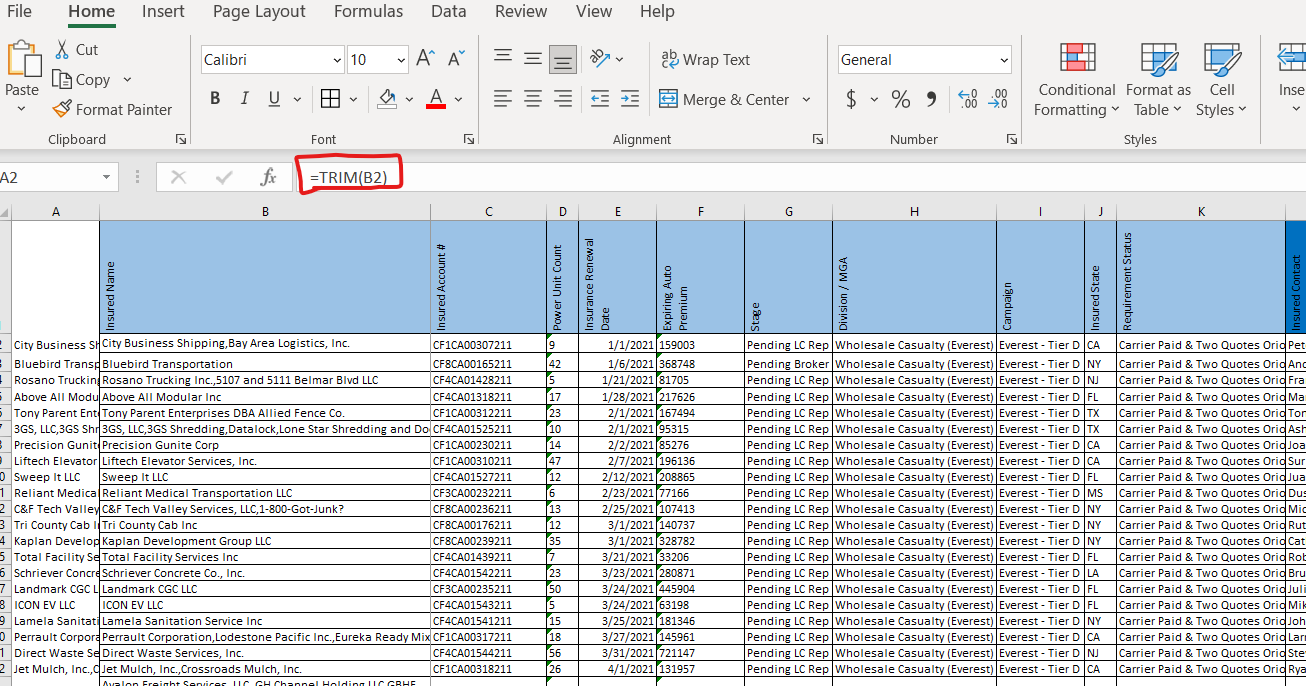The height and width of the screenshot is (686, 1306).
Task: Apply borders using the Borders icon
Action: tap(330, 99)
